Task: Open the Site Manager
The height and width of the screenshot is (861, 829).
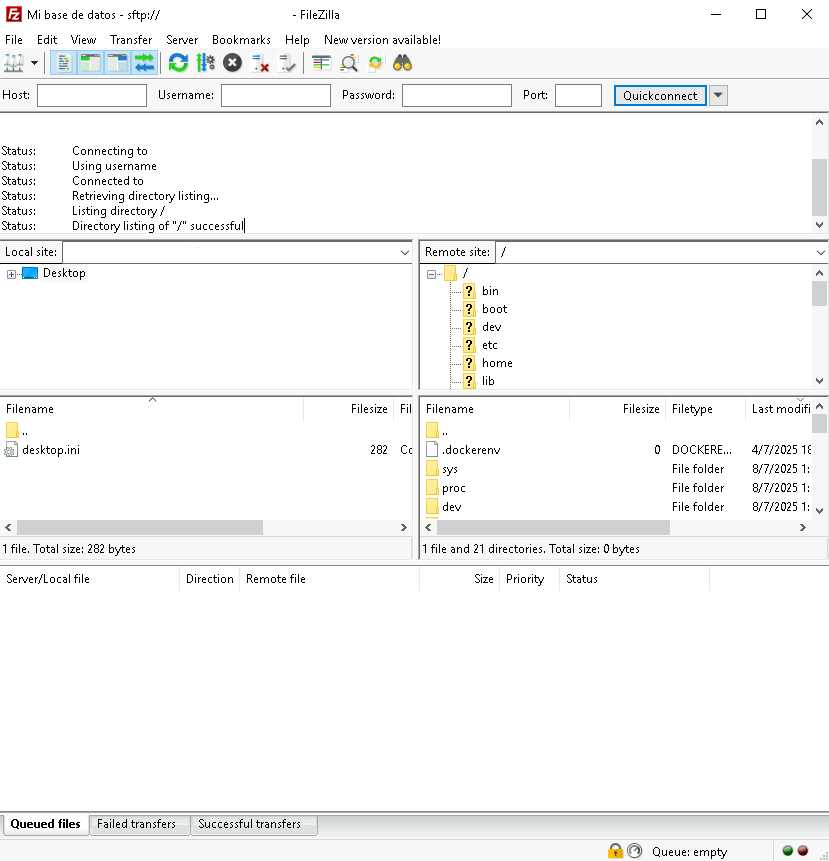Action: 13,63
